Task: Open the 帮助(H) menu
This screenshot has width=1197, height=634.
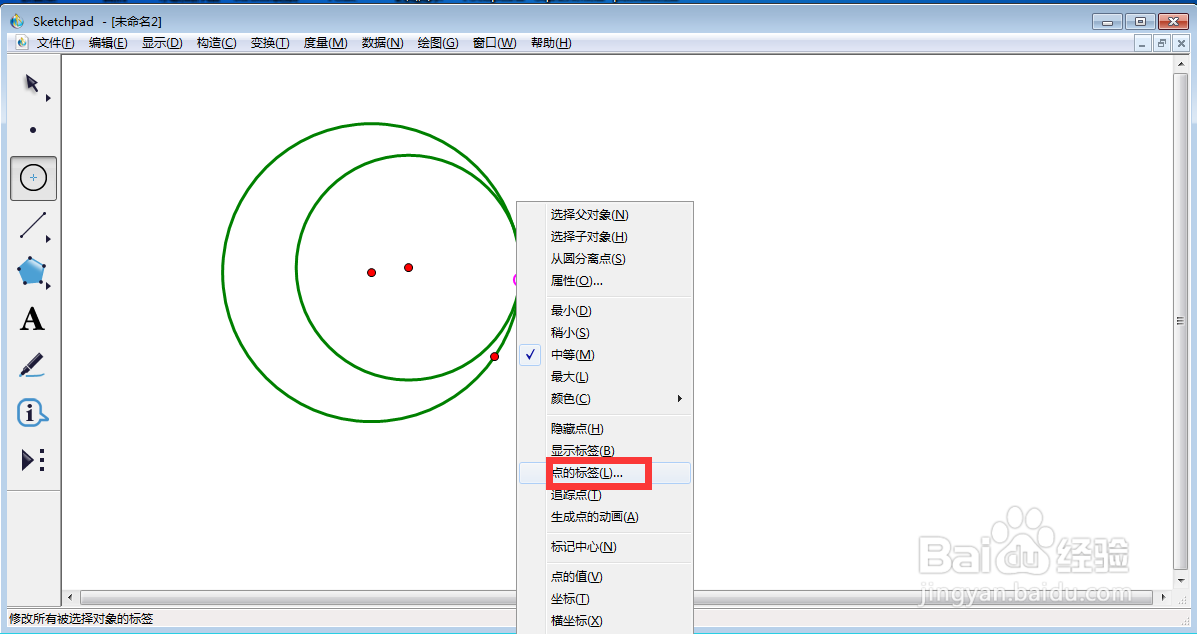Action: point(550,43)
